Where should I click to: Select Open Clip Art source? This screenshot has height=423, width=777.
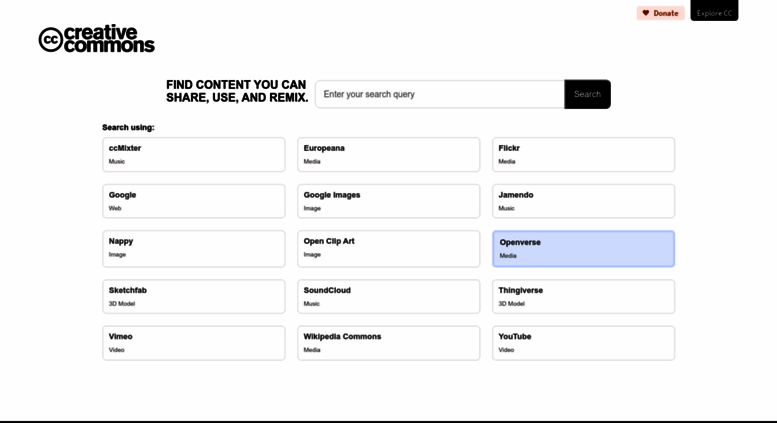(388, 249)
